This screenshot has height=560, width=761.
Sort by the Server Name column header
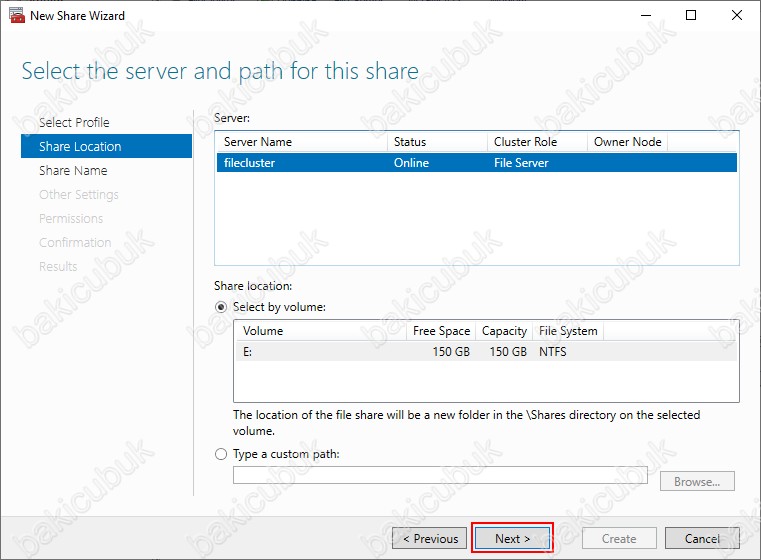pyautogui.click(x=302, y=142)
